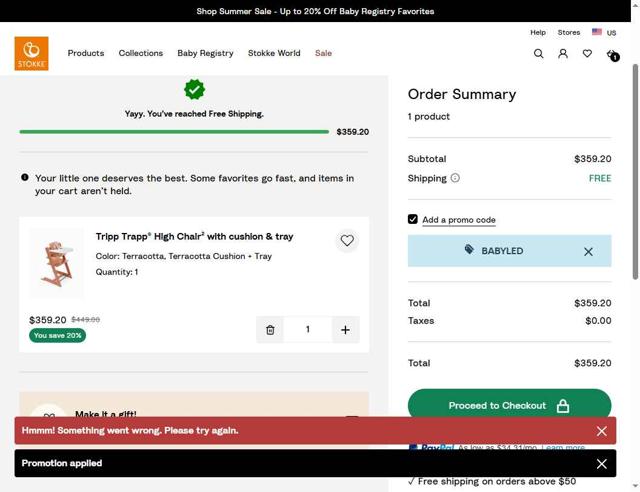Open the account profile icon
640x492 pixels.
click(x=563, y=53)
